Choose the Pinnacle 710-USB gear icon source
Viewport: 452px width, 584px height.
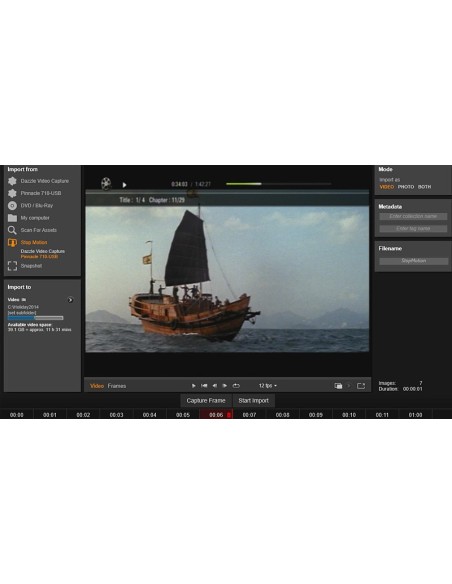[x=12, y=193]
